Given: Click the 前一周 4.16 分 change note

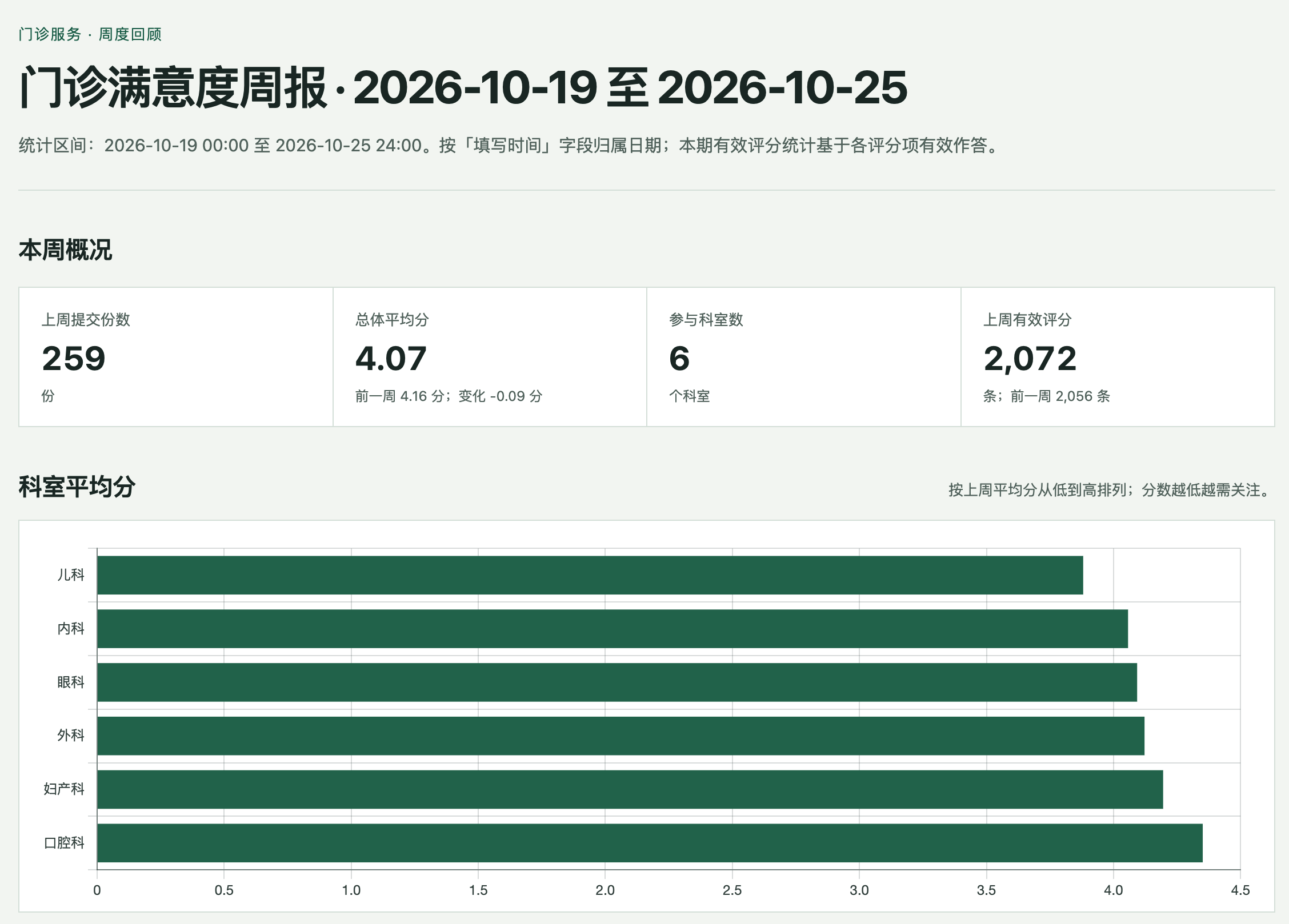Looking at the screenshot, I should [x=449, y=396].
